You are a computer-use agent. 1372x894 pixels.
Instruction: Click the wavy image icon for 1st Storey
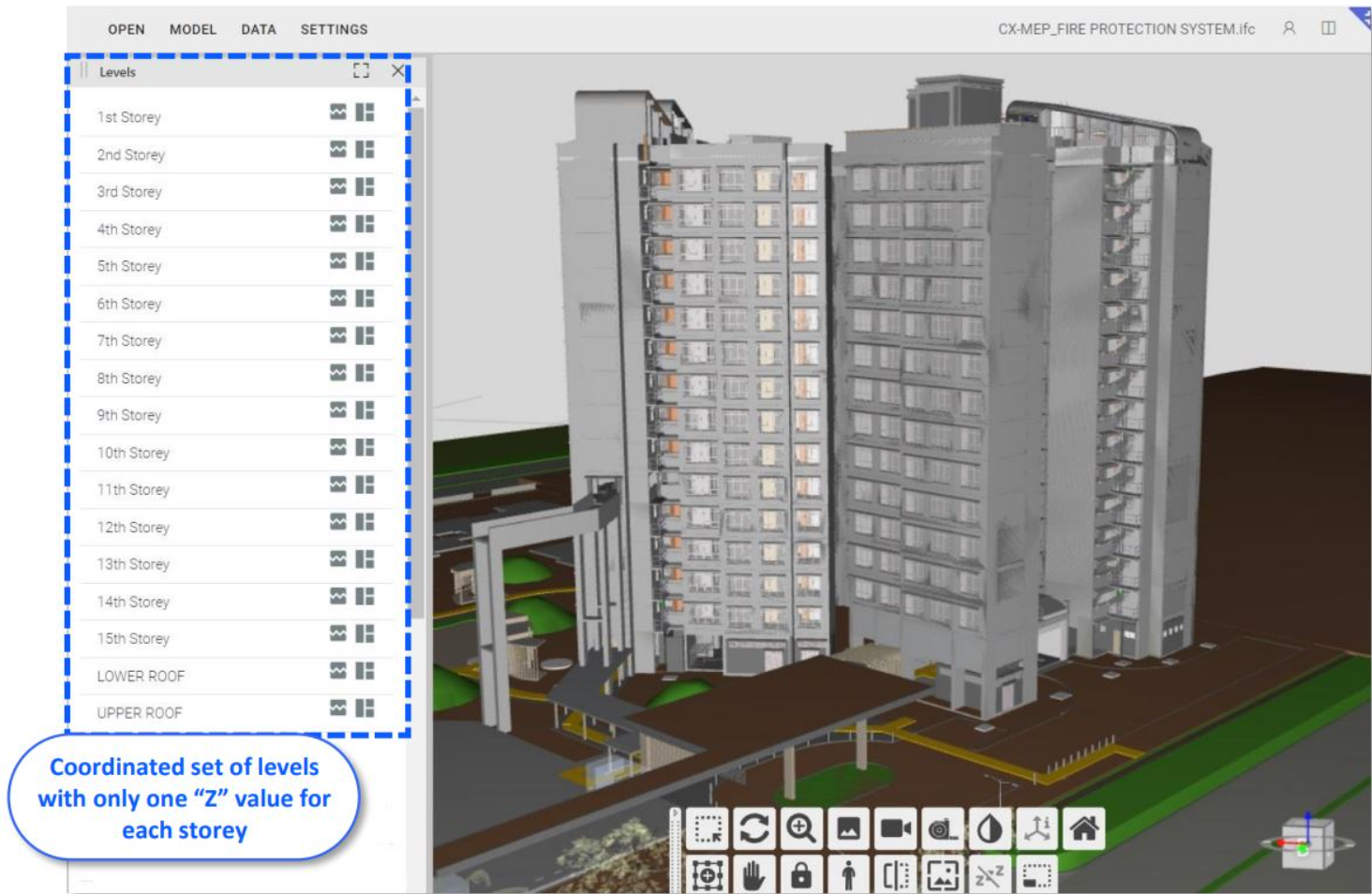point(338,112)
